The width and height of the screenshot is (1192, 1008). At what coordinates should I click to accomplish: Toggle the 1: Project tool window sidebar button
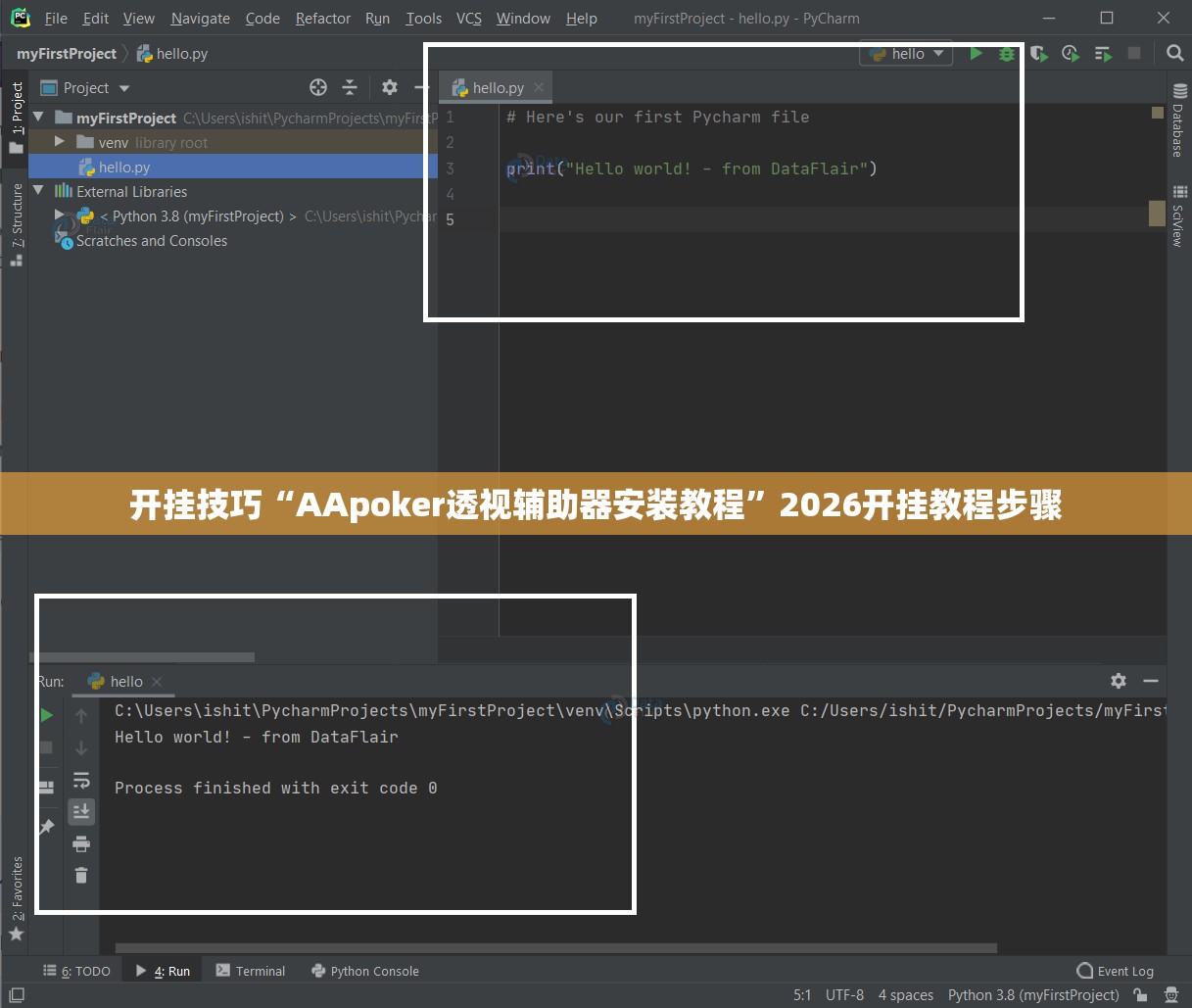coord(16,118)
